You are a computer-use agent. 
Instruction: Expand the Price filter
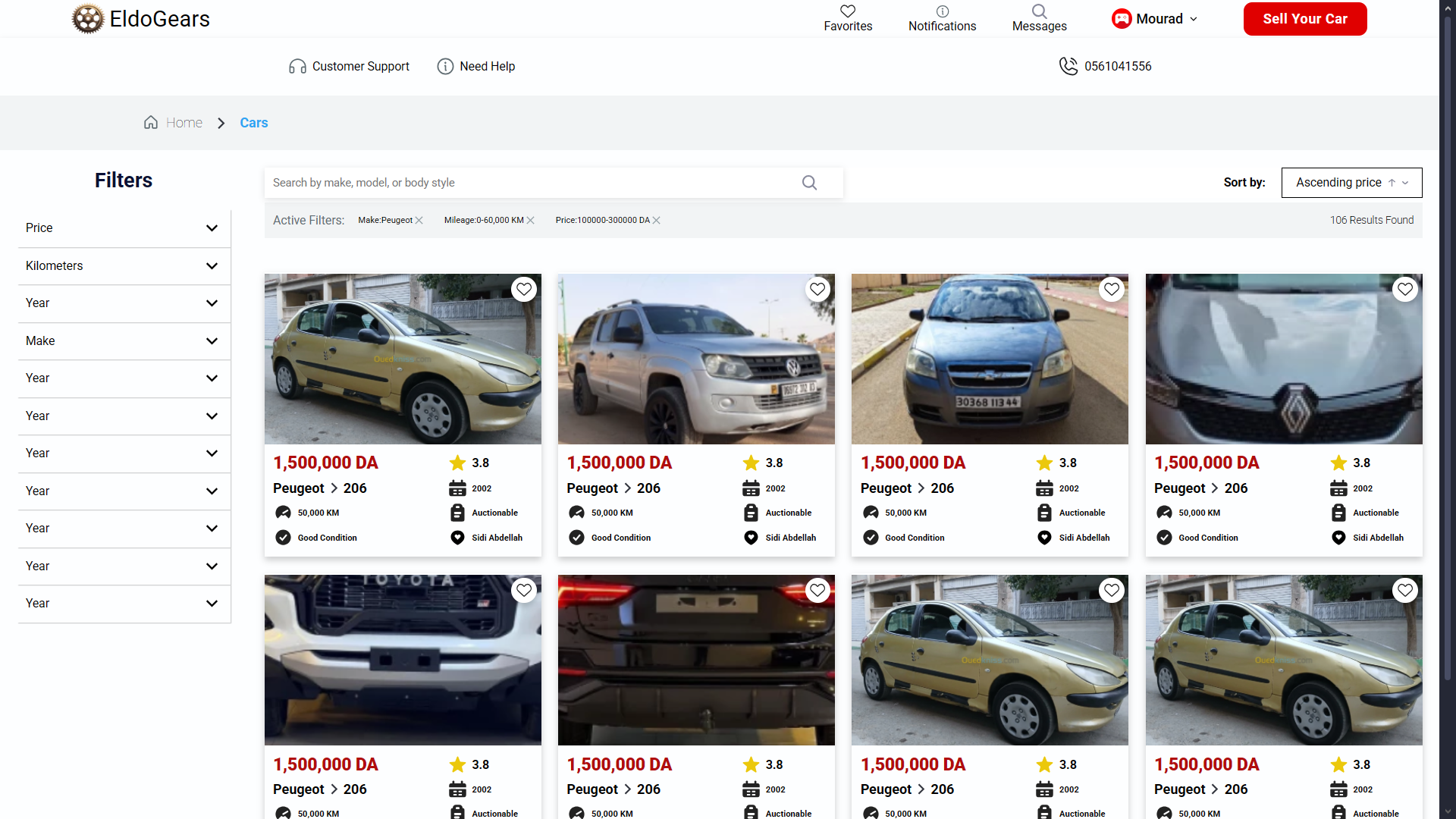(124, 228)
